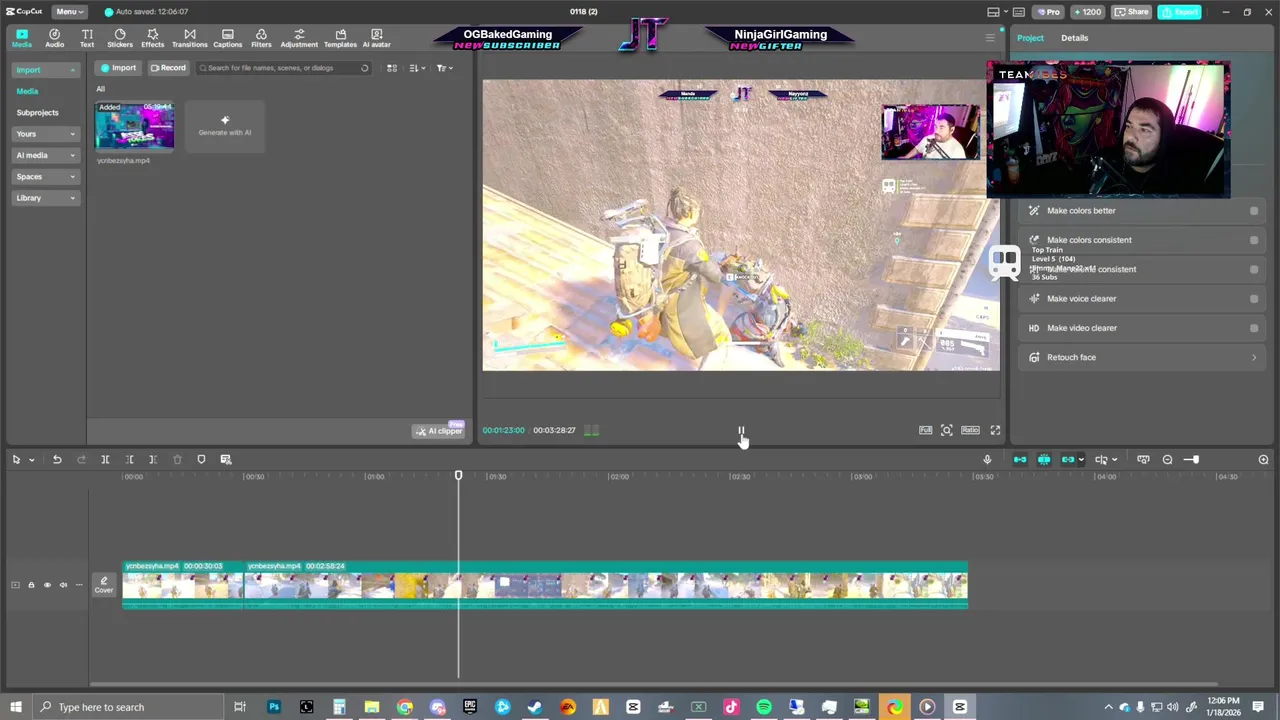1280x720 pixels.
Task: Click the Undo icon in timeline toolbar
Action: coord(57,459)
